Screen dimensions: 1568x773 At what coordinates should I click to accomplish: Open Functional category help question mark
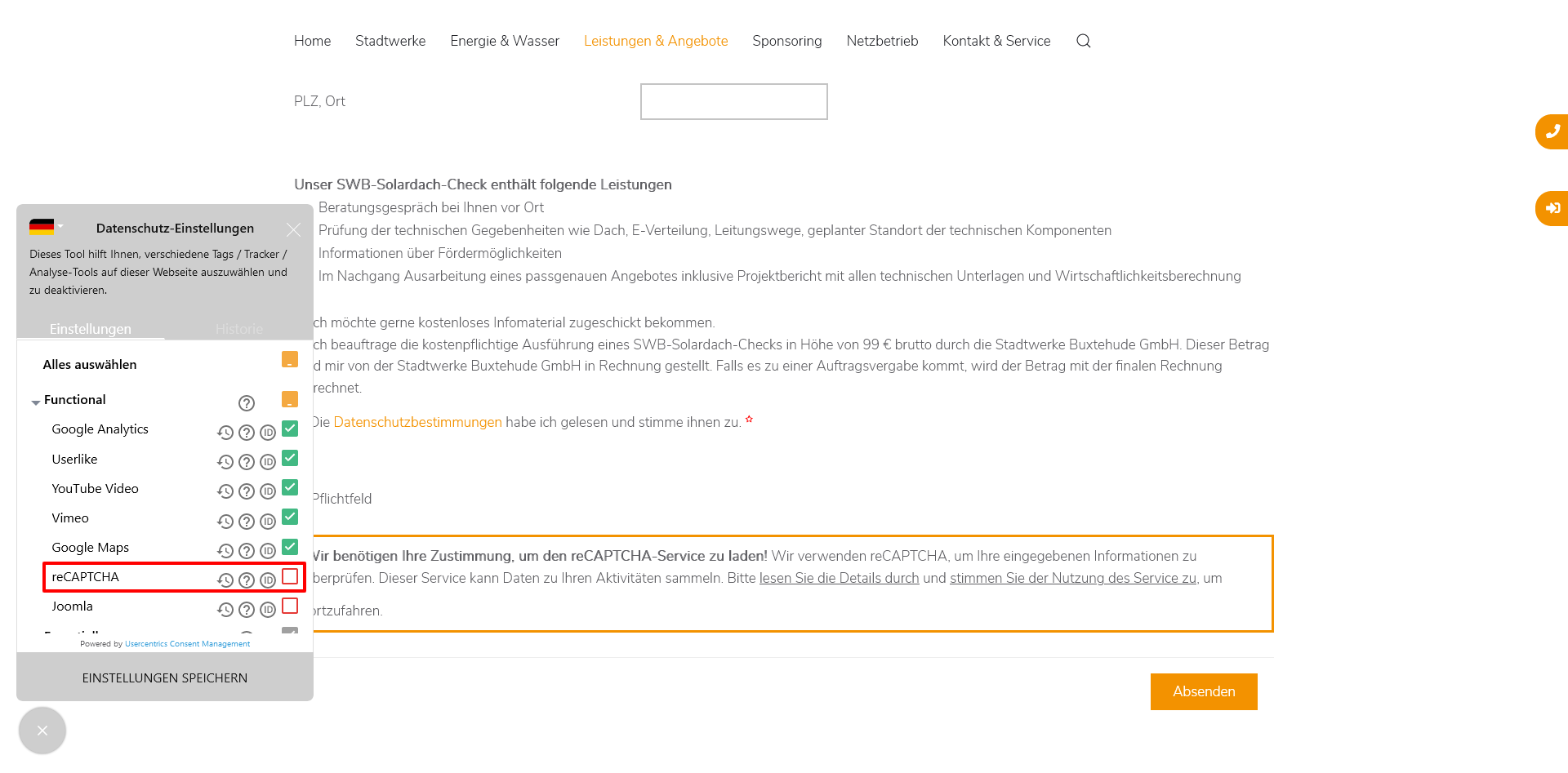click(247, 403)
